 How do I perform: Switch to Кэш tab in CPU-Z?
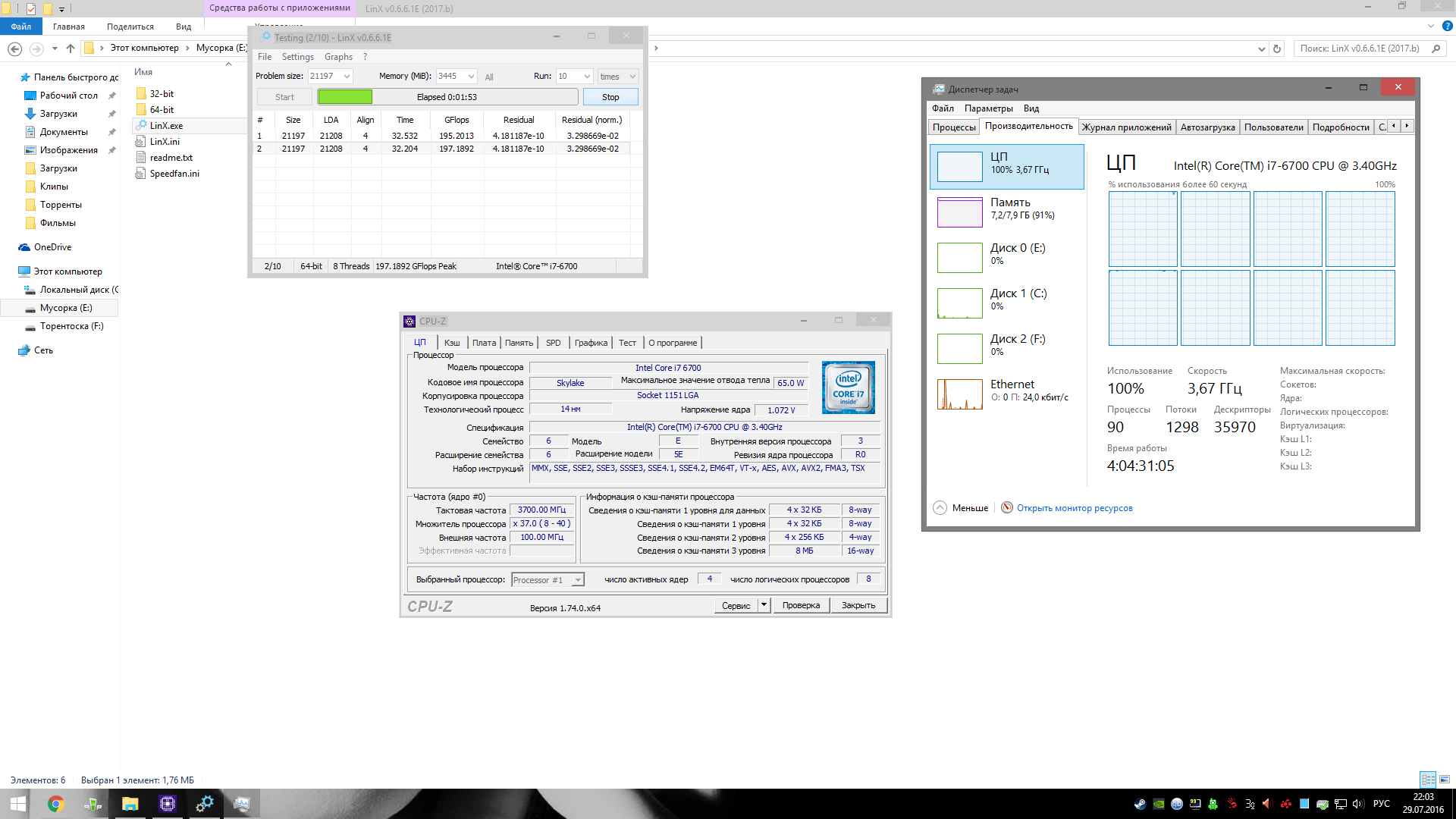[x=452, y=343]
